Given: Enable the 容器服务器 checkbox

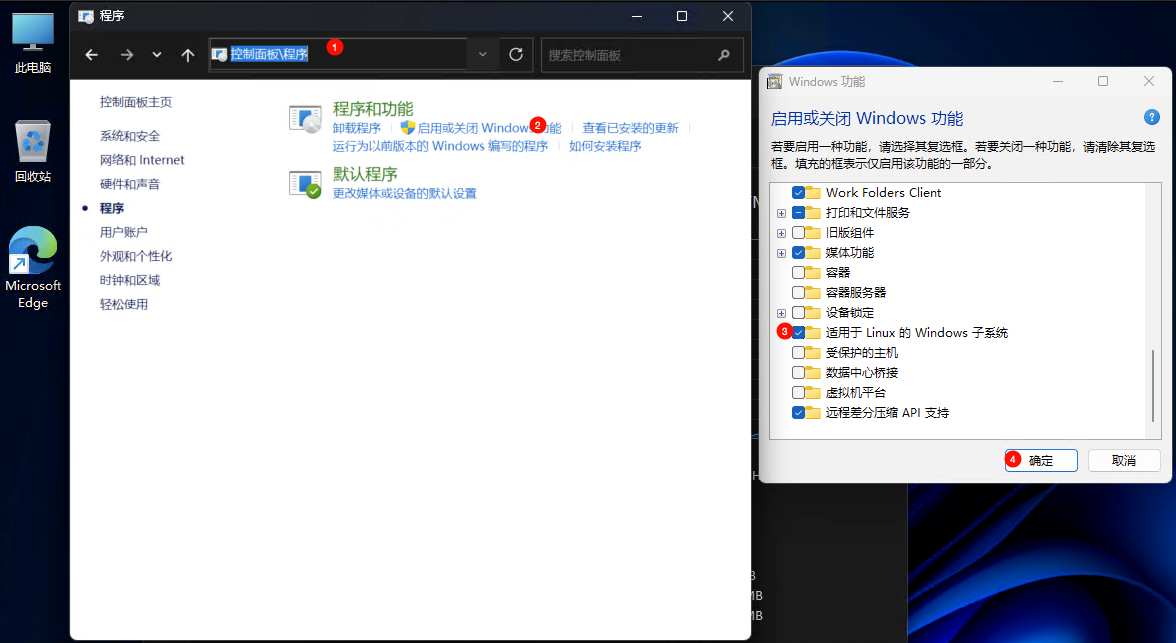Looking at the screenshot, I should click(799, 293).
